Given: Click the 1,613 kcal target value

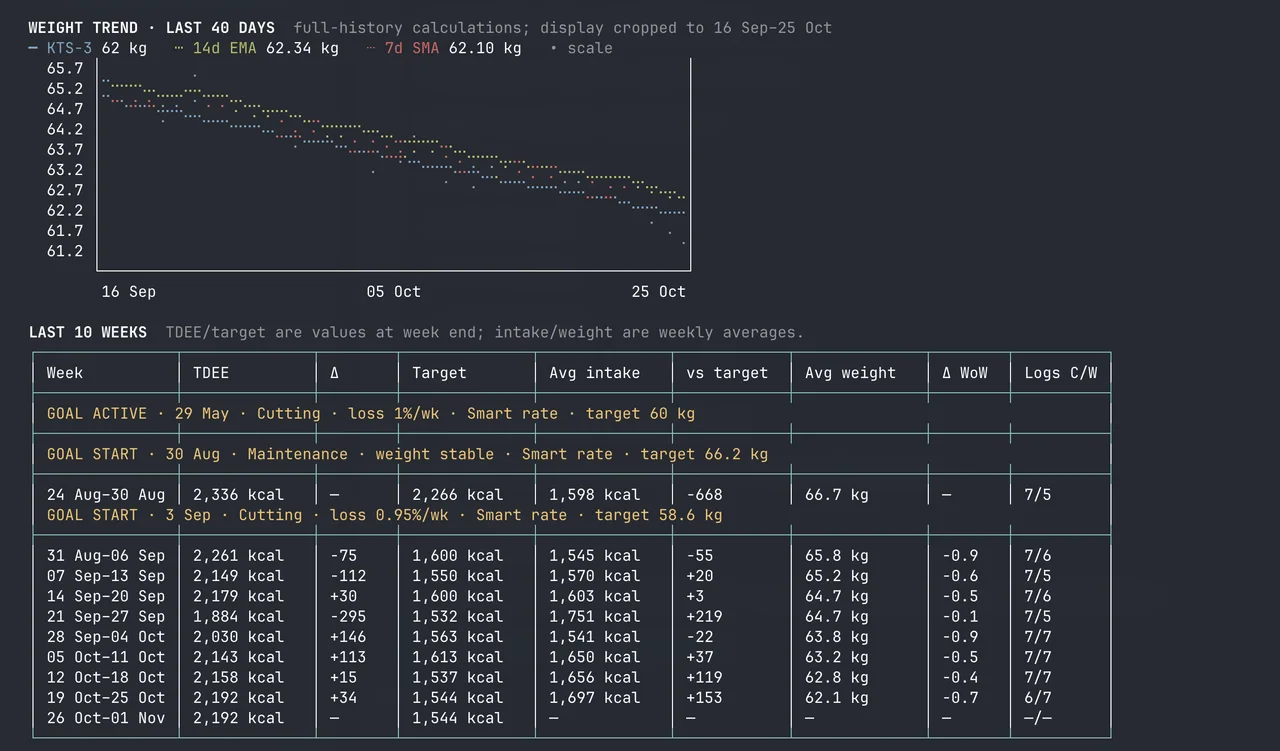Looking at the screenshot, I should click(458, 657).
